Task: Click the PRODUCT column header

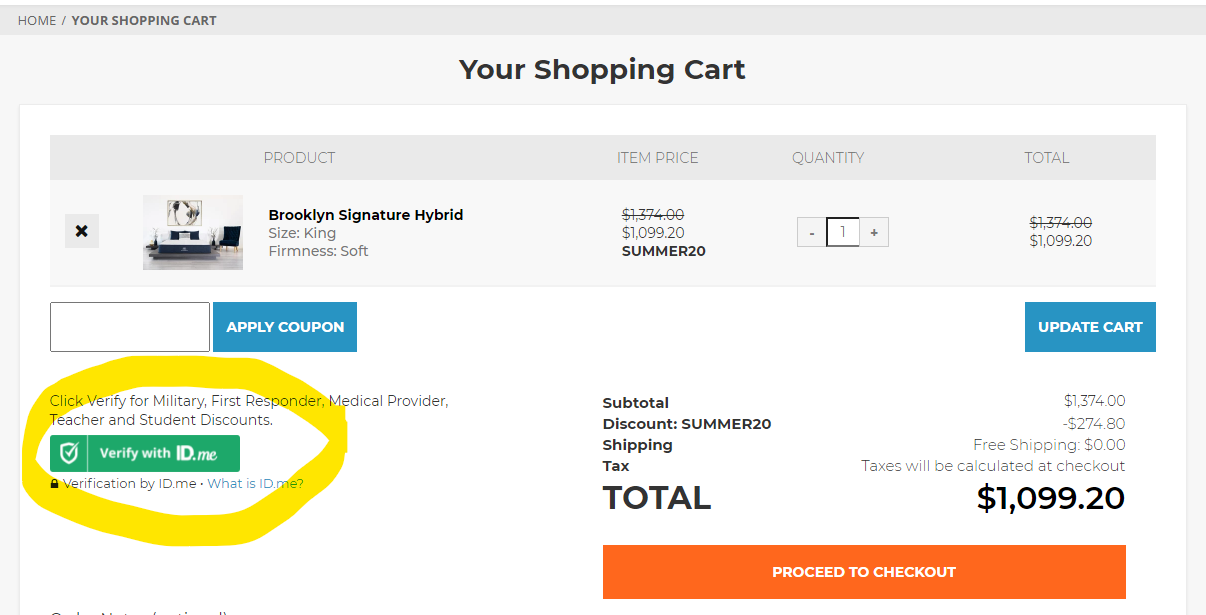Action: [x=299, y=158]
